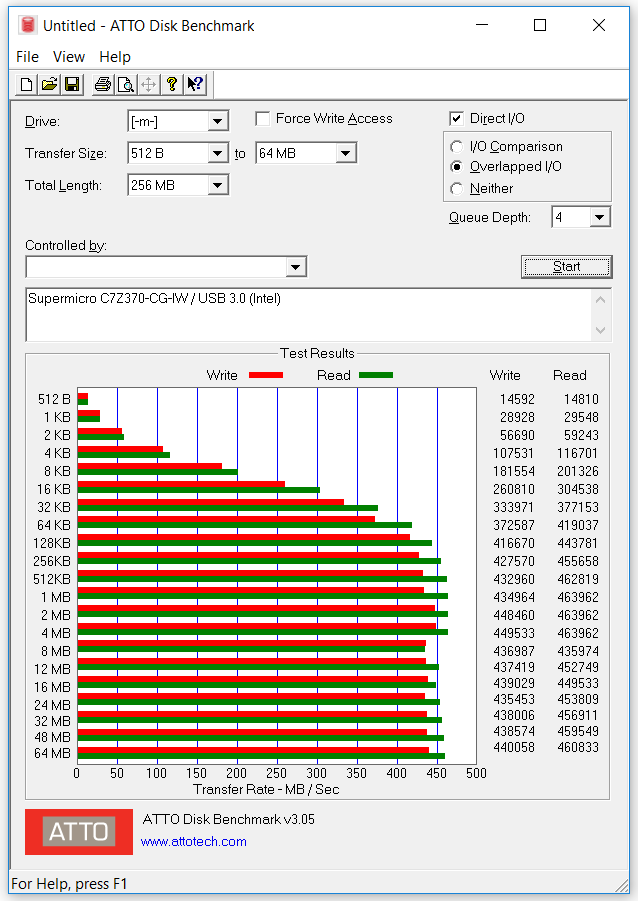Click the read value 14810

point(581,399)
